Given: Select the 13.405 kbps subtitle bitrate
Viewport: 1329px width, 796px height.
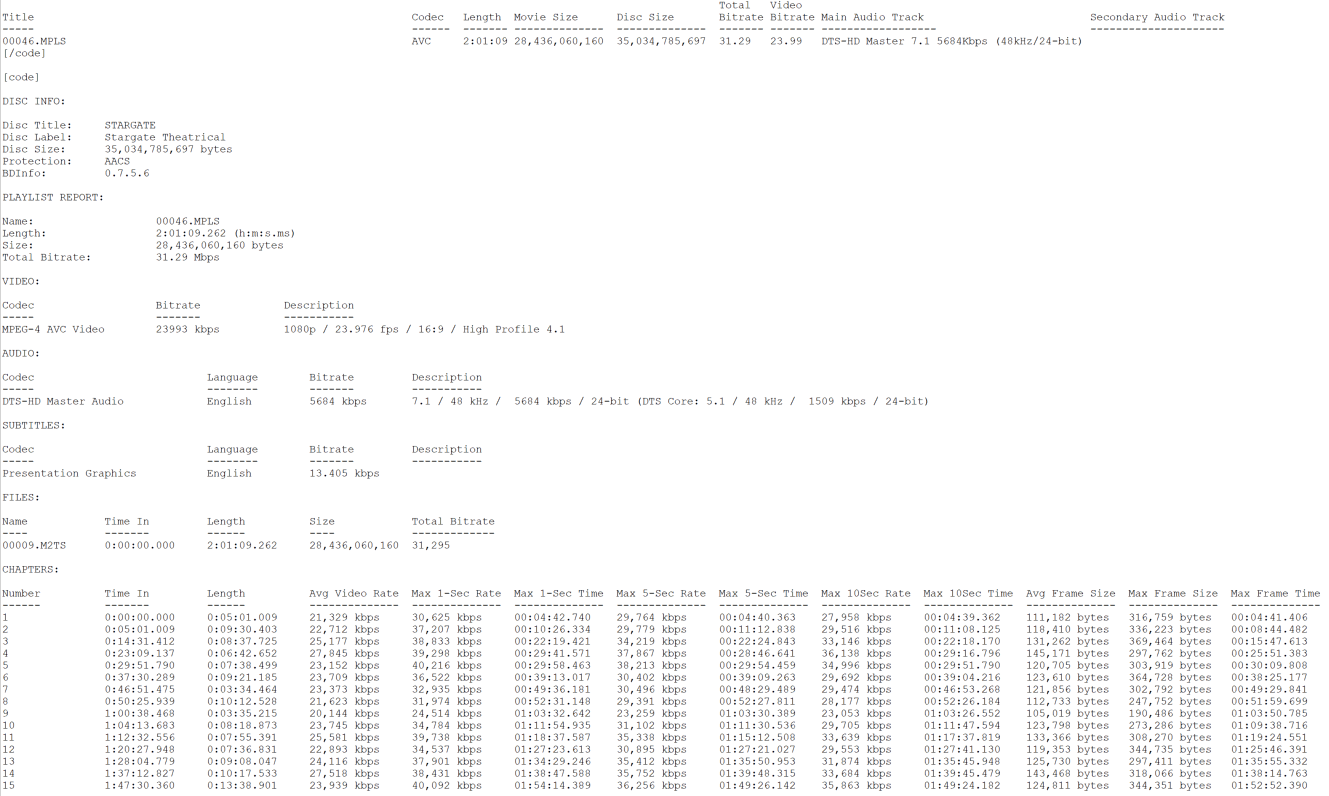Looking at the screenshot, I should coord(344,474).
